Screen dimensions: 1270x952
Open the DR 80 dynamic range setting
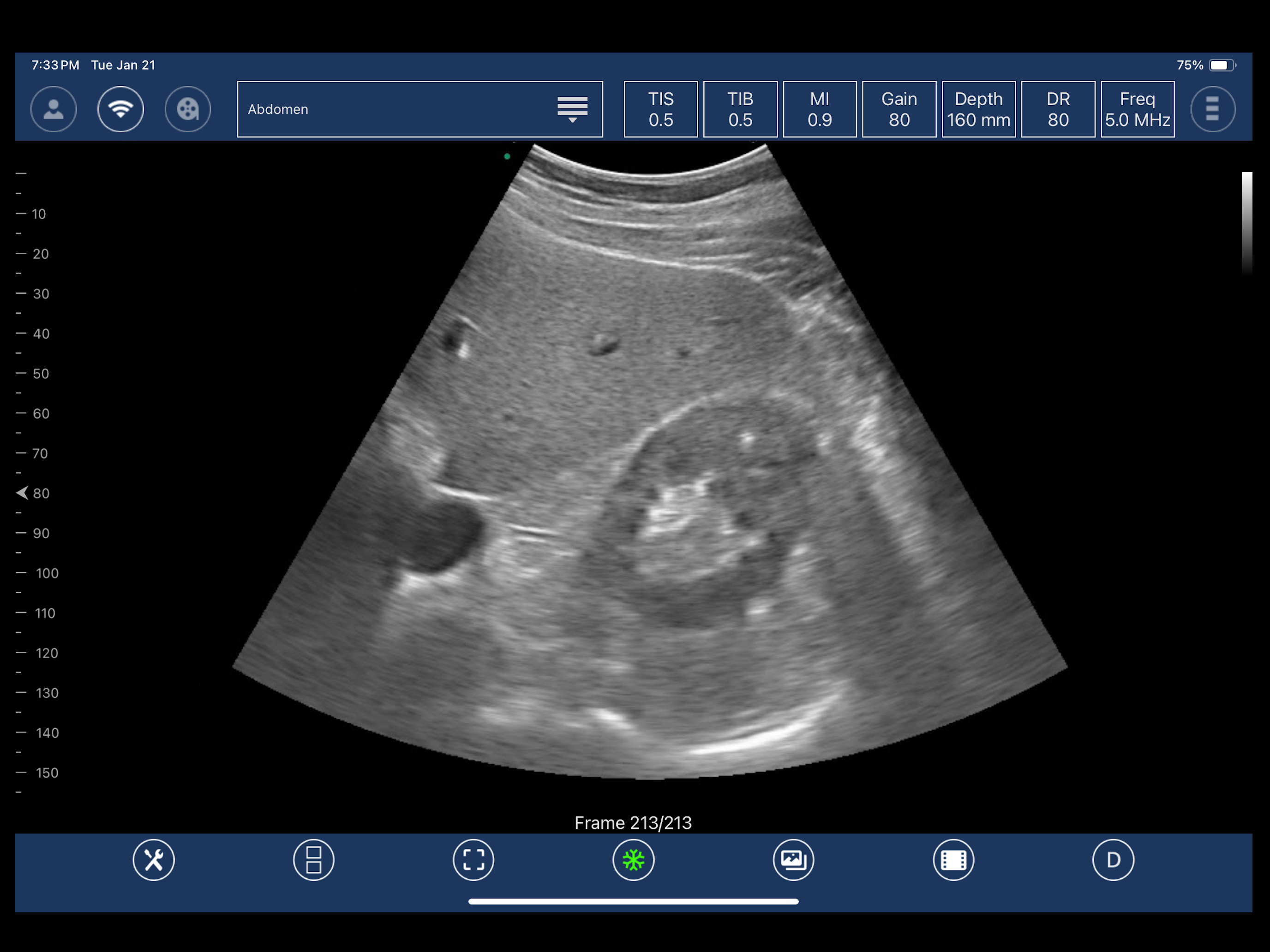point(1058,109)
